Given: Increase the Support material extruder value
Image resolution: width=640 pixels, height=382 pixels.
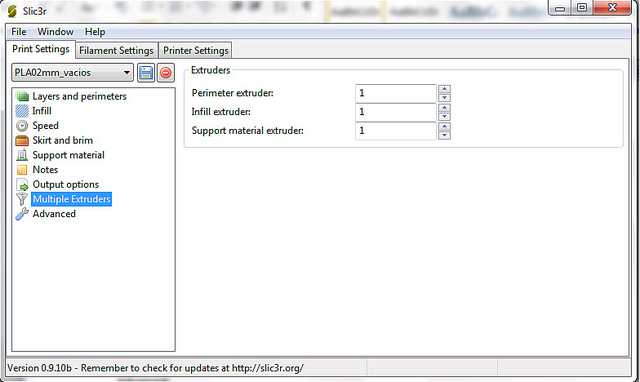Looking at the screenshot, I should [x=444, y=127].
